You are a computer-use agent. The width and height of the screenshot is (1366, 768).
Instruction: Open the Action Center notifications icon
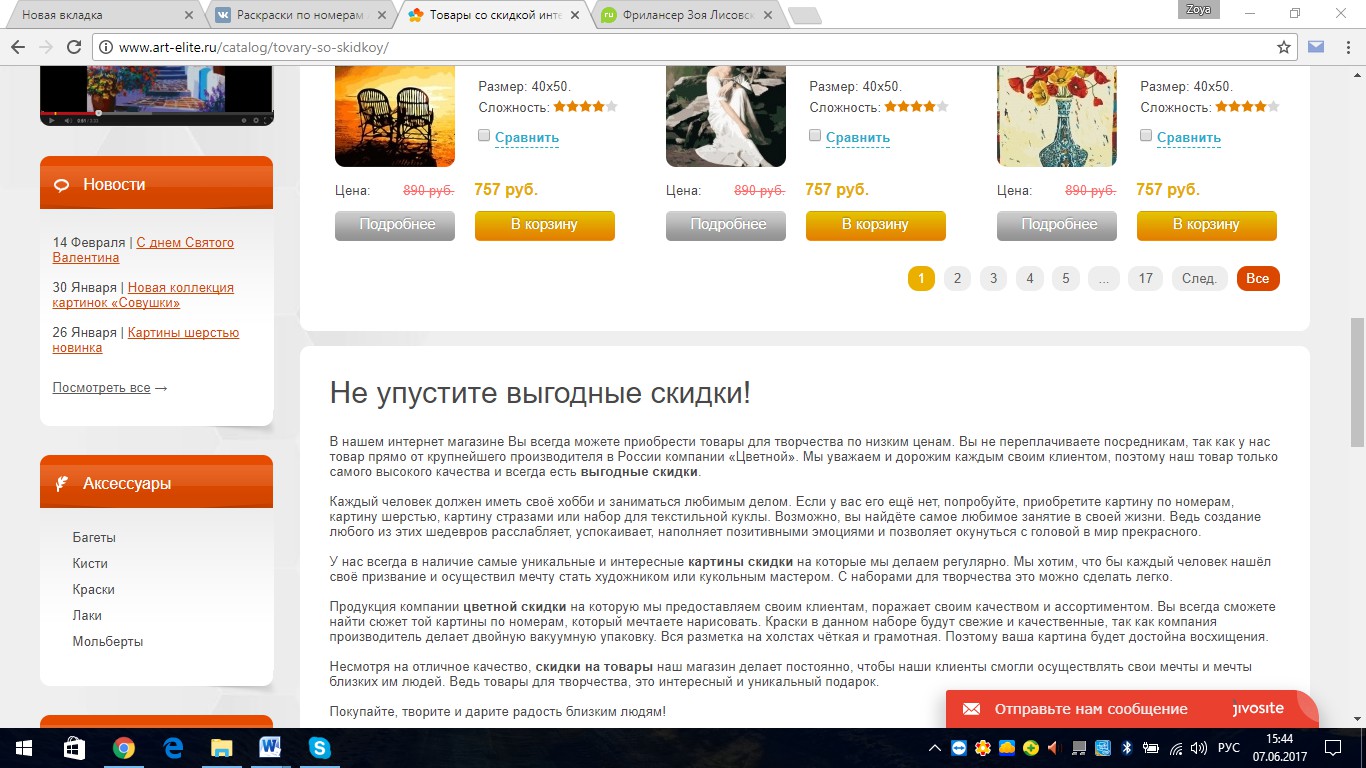pos(1333,748)
